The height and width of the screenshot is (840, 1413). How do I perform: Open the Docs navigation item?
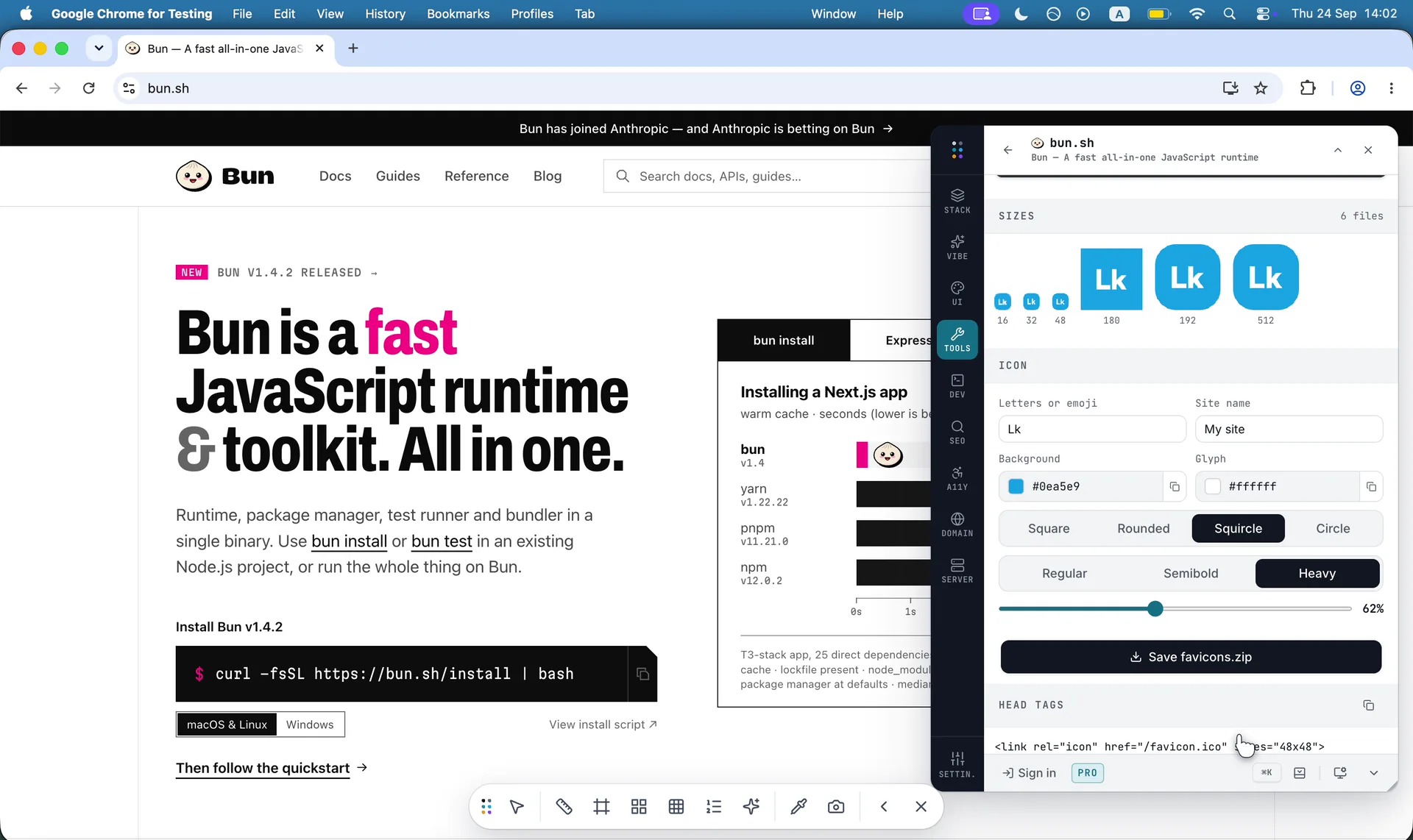(335, 177)
